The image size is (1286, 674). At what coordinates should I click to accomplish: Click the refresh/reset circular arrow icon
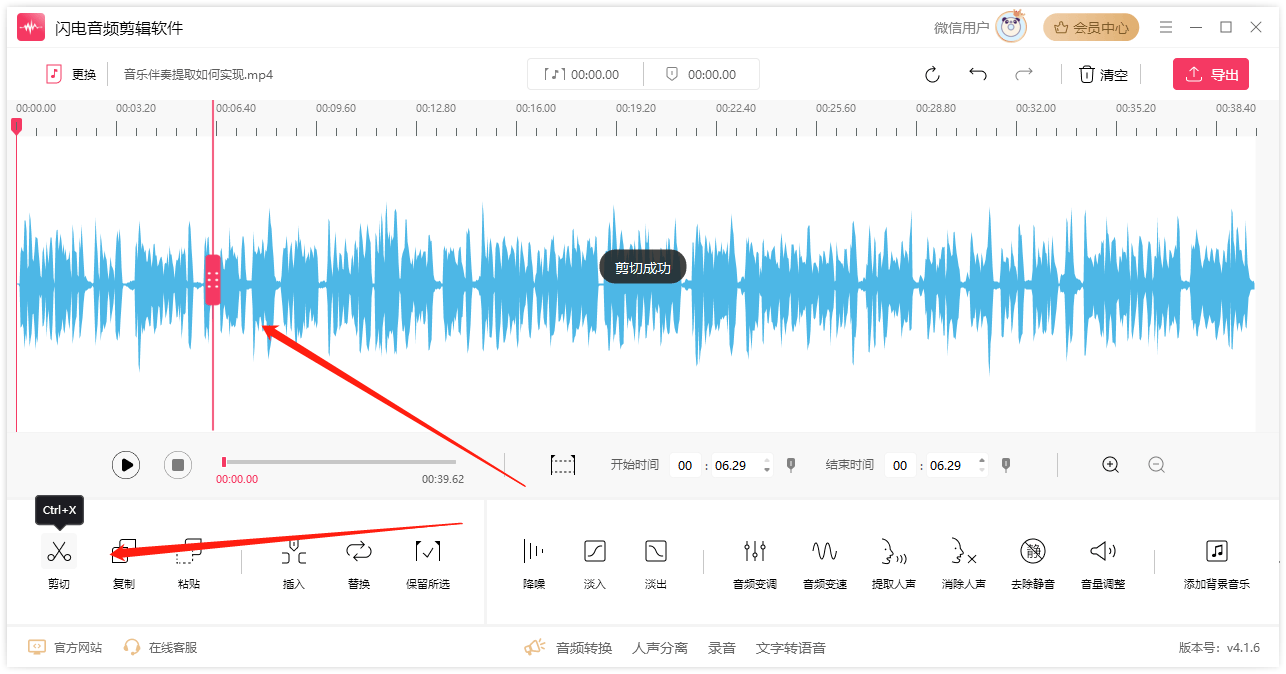932,75
